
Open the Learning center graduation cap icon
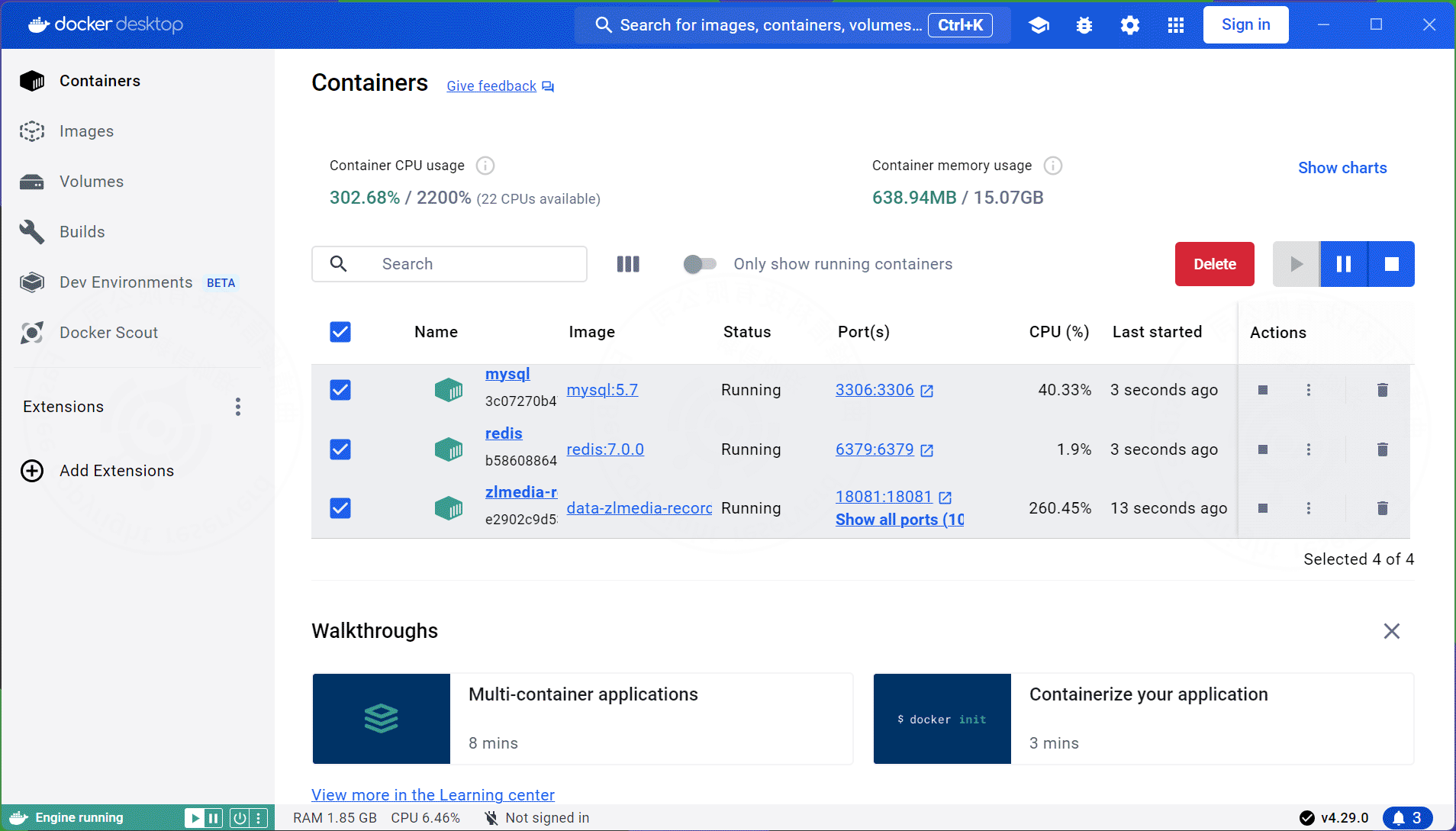click(1039, 25)
